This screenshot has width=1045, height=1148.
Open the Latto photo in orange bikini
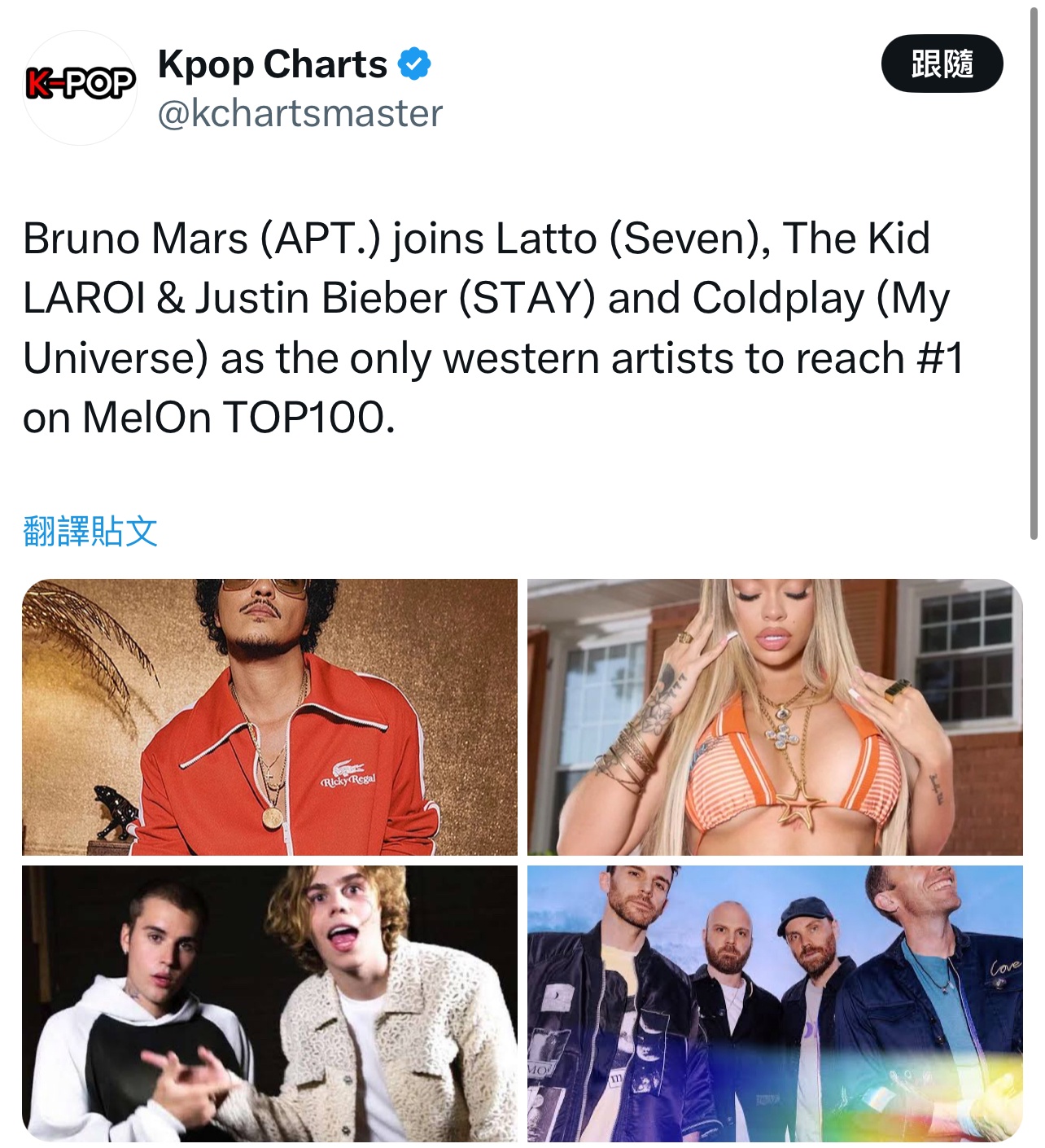click(775, 717)
